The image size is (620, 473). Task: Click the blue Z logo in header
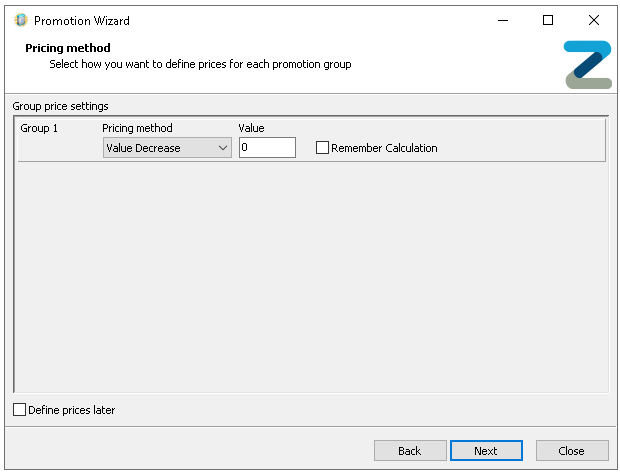[587, 65]
